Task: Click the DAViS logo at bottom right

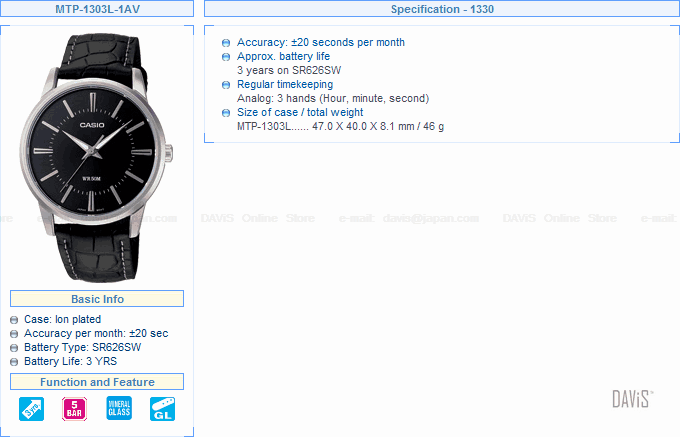Action: point(632,399)
